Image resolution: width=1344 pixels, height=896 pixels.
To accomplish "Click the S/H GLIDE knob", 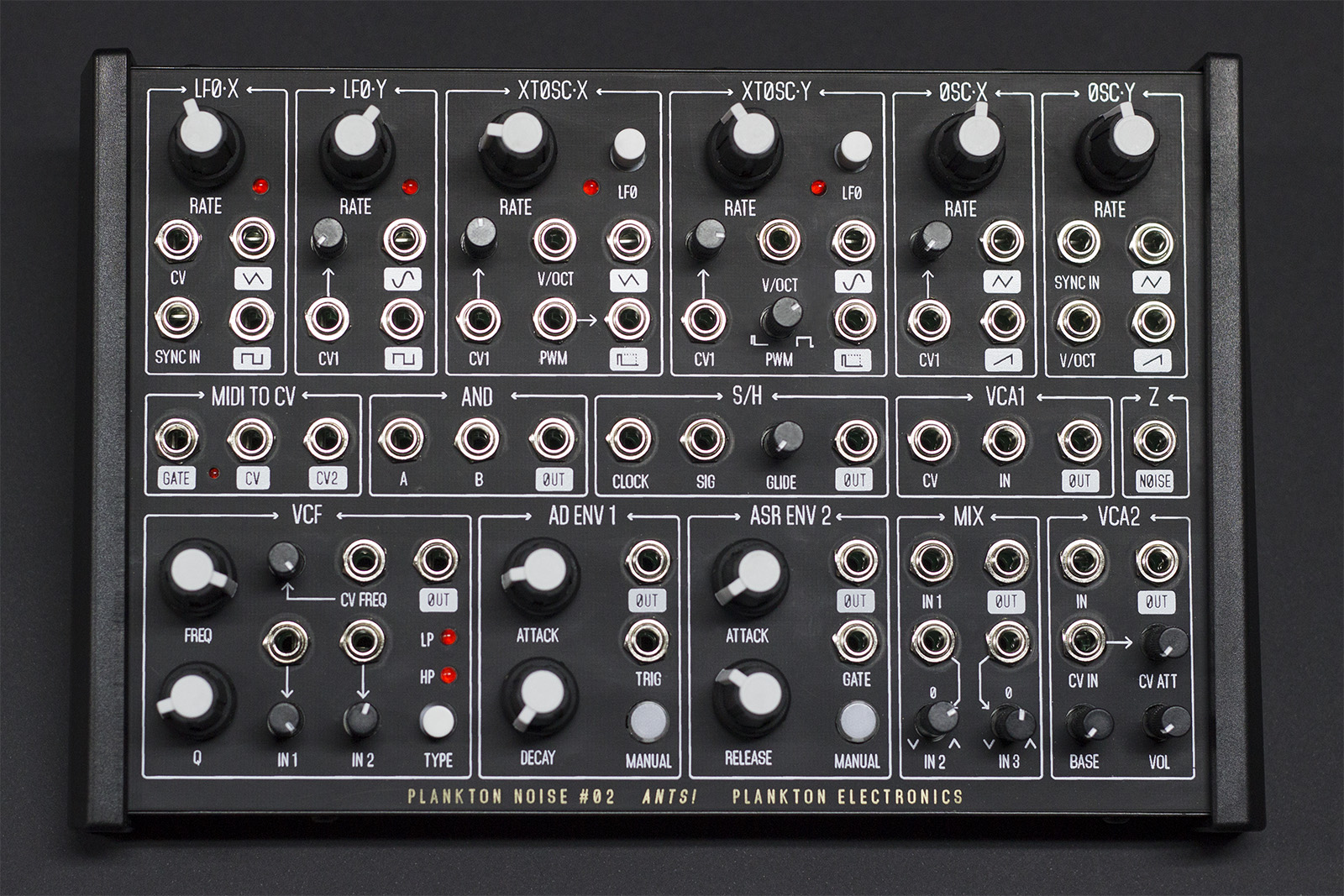I will [x=782, y=440].
